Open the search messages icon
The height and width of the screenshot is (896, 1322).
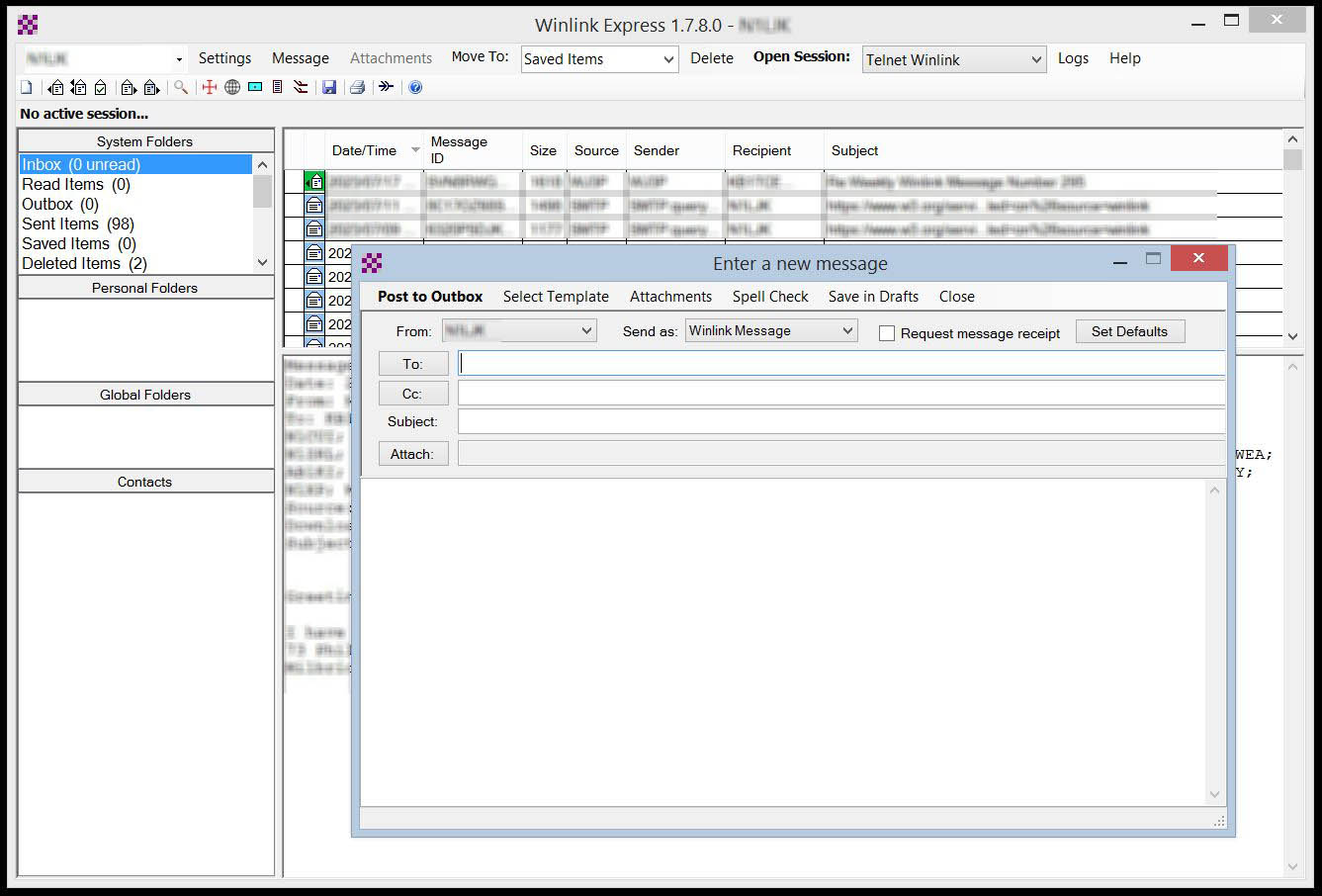[x=182, y=87]
